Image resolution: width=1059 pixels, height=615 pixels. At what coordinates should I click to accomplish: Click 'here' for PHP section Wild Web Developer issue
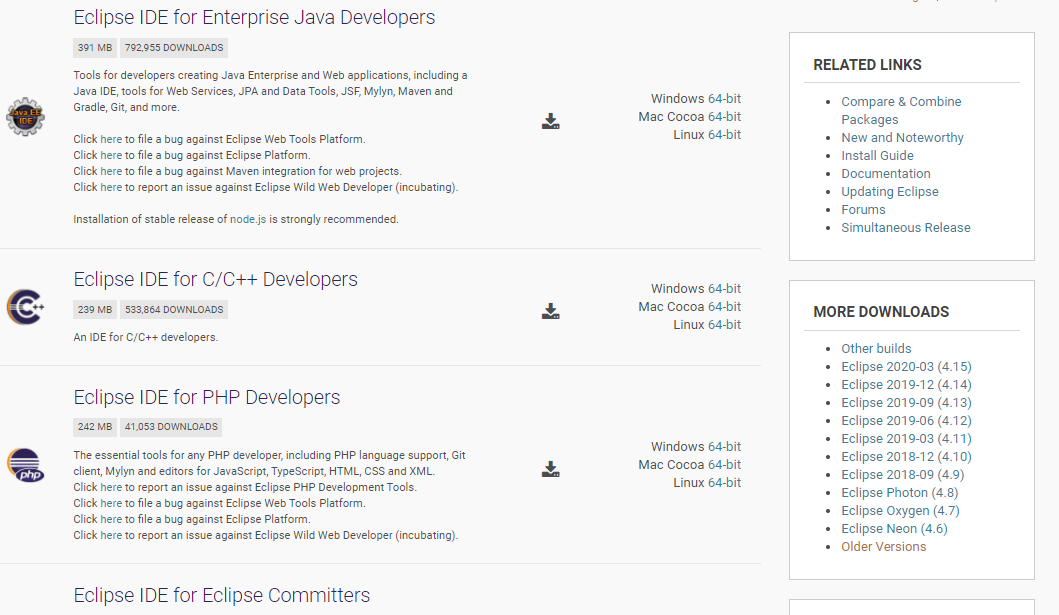pos(111,535)
